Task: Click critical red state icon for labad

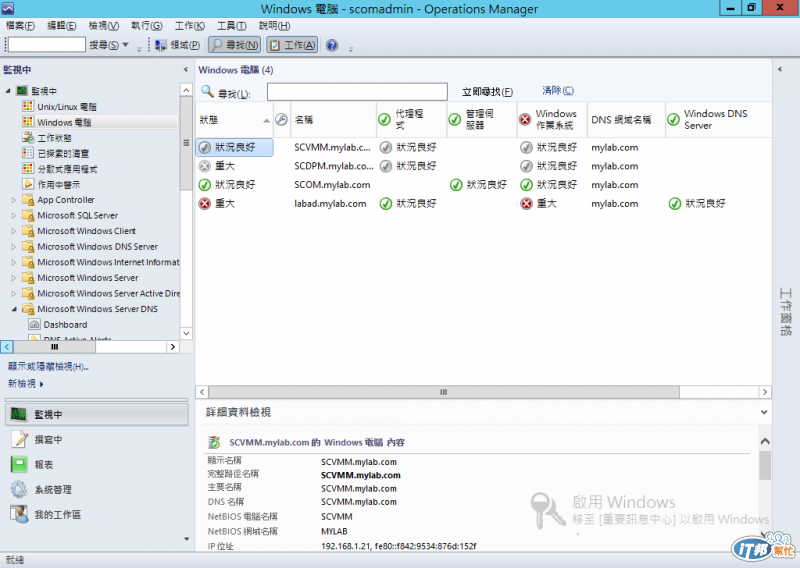Action: [x=205, y=204]
